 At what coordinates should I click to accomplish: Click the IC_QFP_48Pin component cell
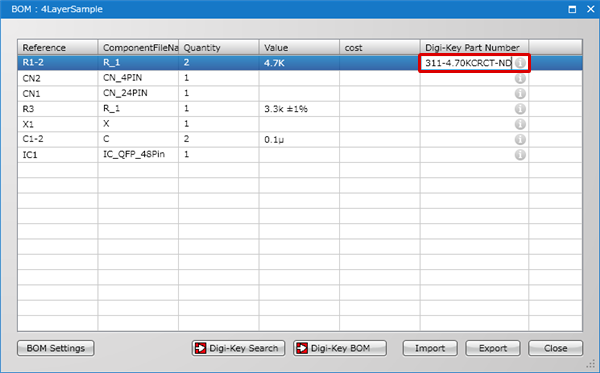pos(138,155)
